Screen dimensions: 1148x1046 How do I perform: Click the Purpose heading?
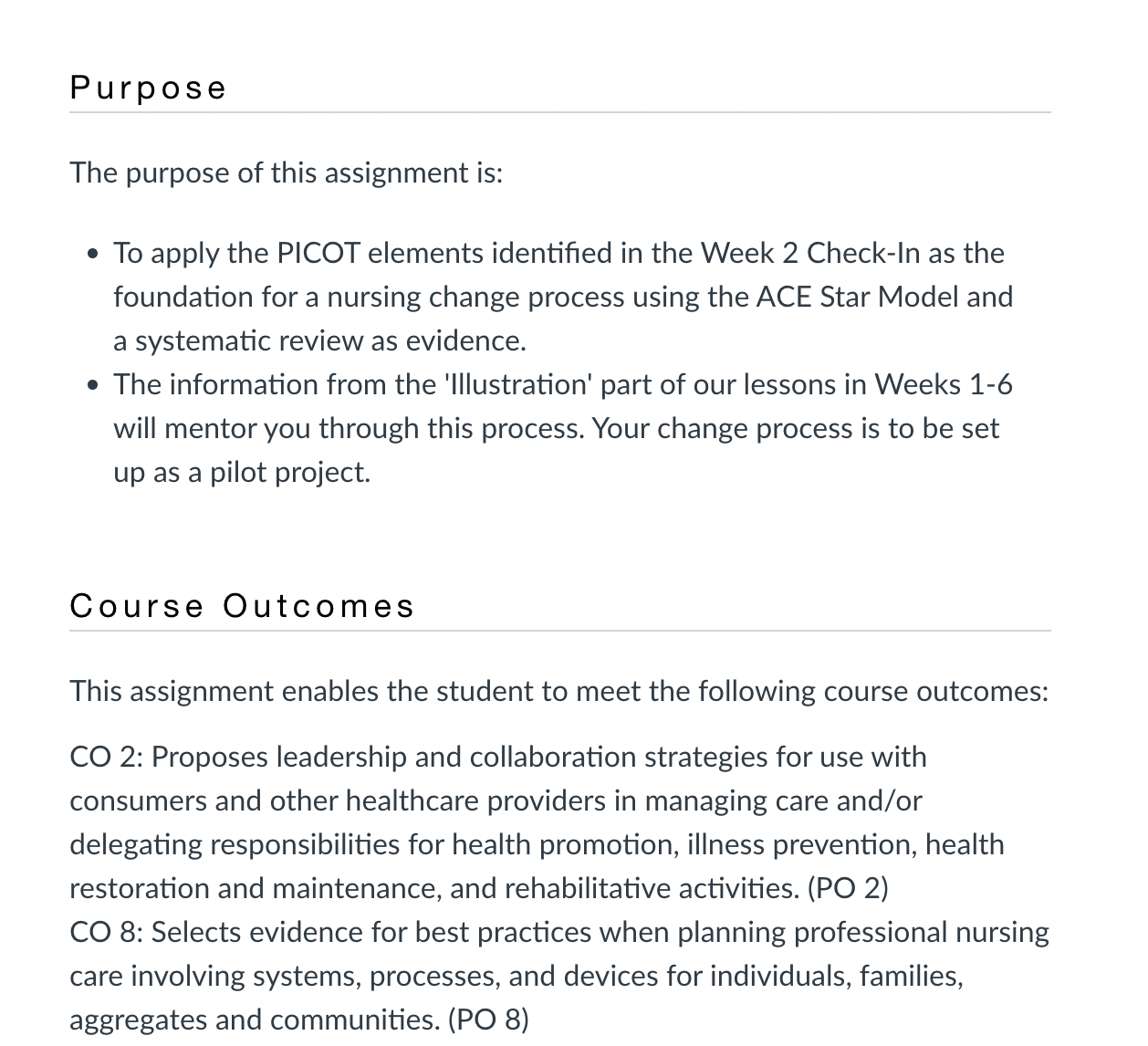(148, 89)
